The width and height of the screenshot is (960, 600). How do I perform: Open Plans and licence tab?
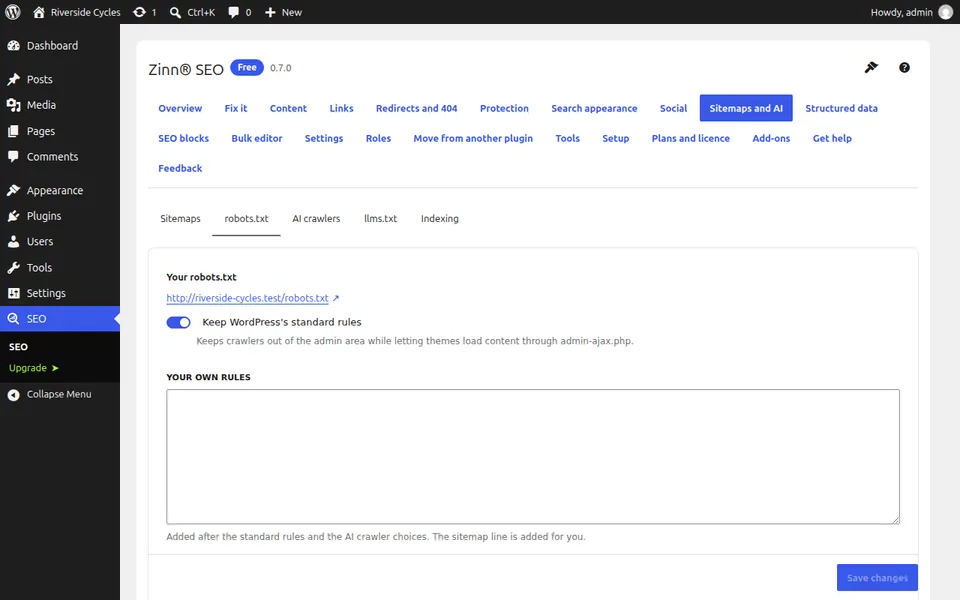click(x=691, y=138)
